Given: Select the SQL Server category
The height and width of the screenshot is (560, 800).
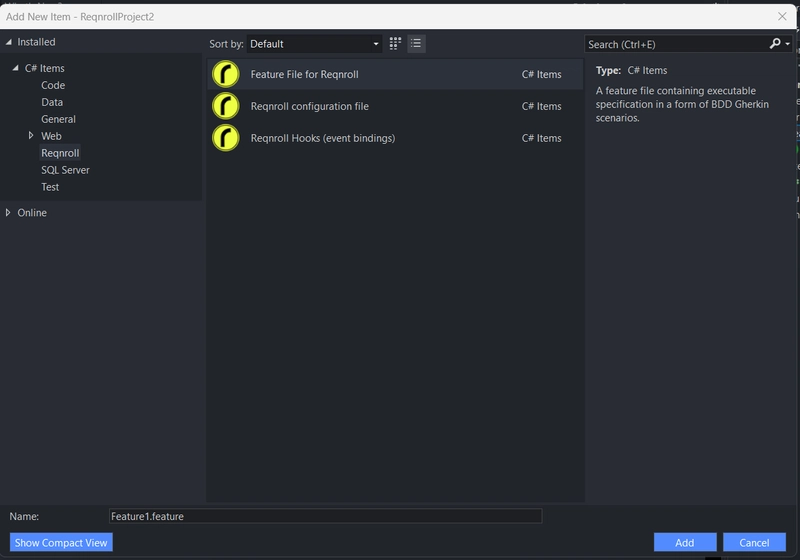Looking at the screenshot, I should [65, 170].
